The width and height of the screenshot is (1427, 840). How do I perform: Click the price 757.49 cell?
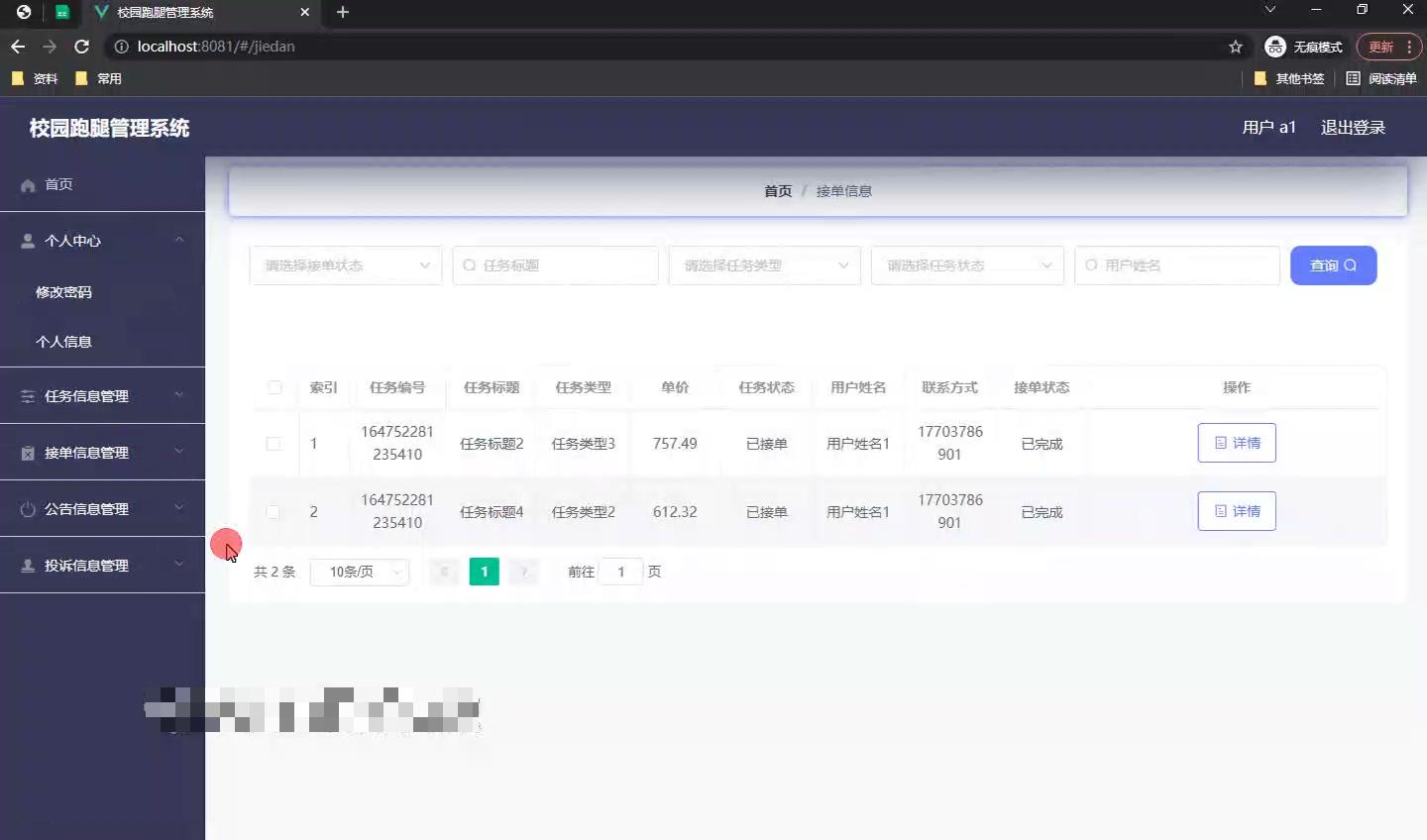pos(675,444)
